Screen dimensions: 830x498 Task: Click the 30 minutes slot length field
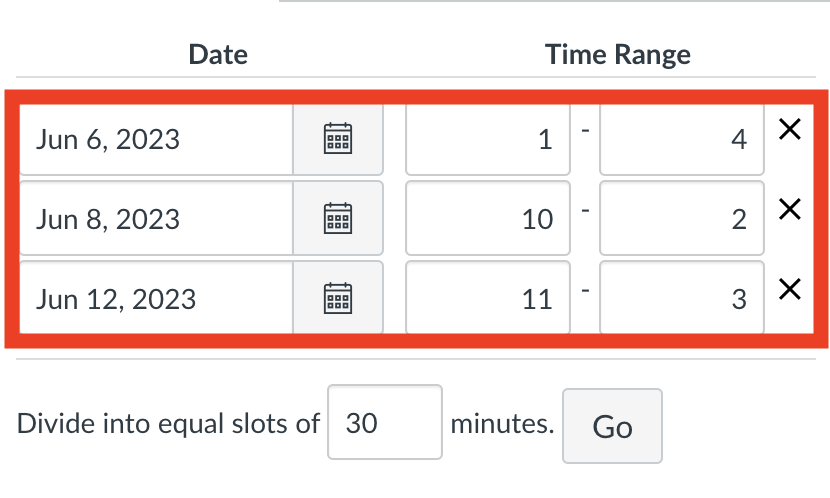coord(385,422)
